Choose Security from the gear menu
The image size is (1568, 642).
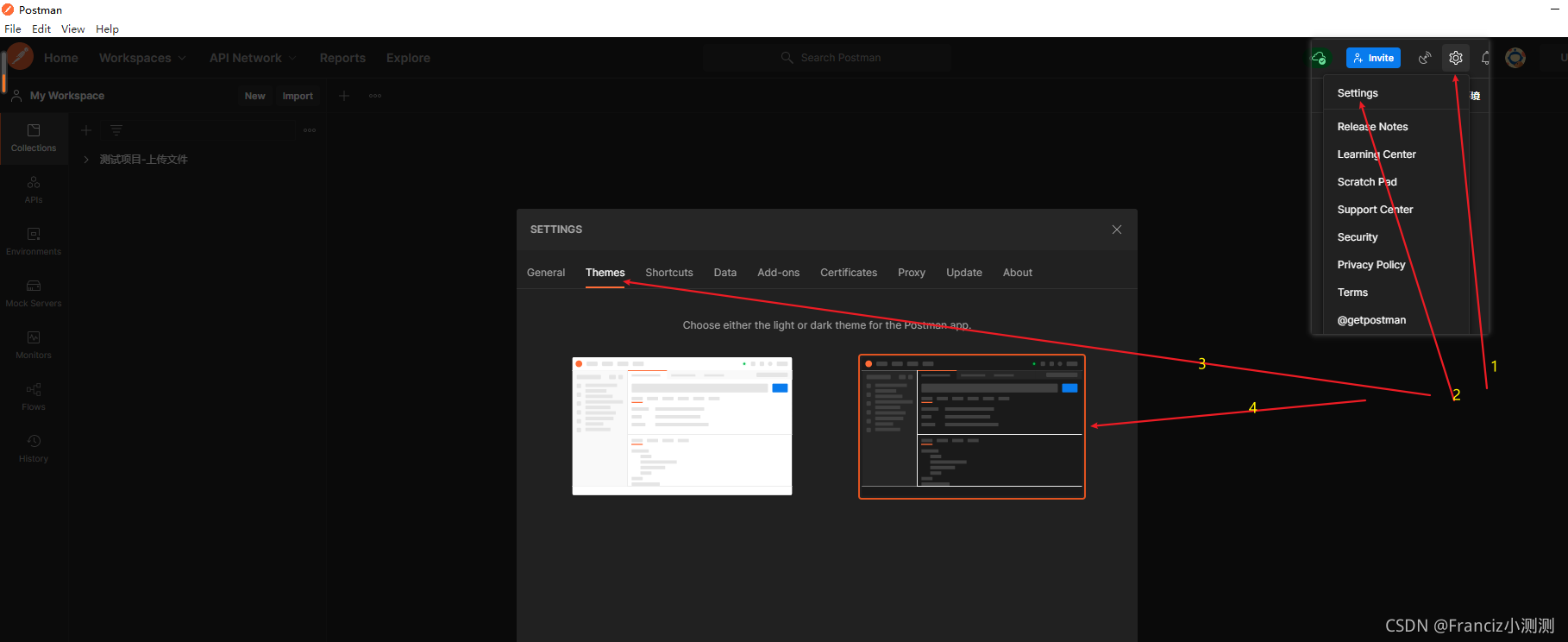[x=1358, y=237]
